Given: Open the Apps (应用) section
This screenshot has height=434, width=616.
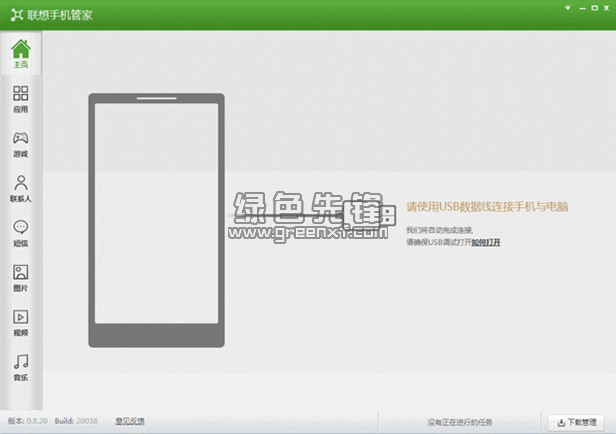Looking at the screenshot, I should [x=21, y=99].
